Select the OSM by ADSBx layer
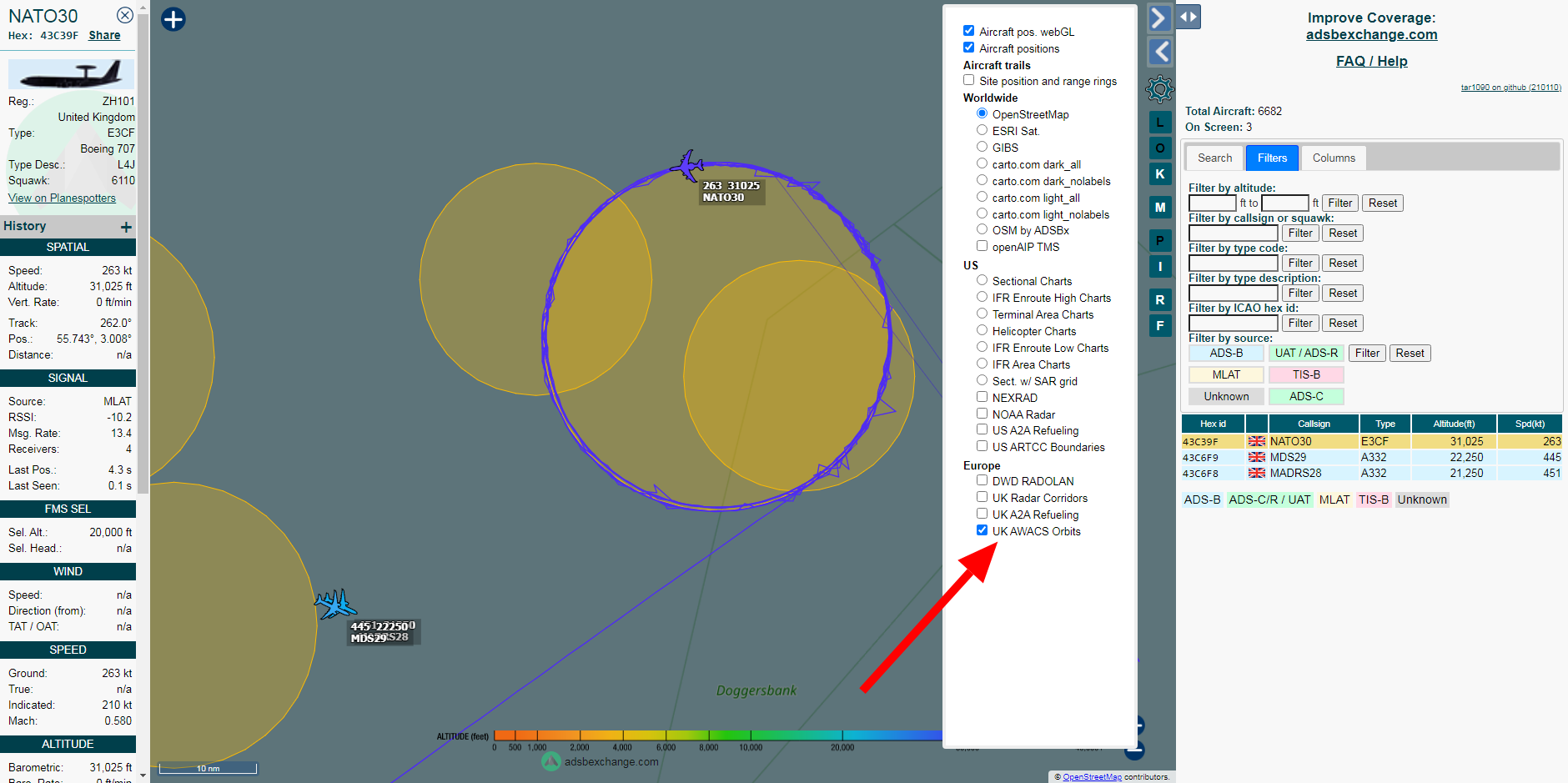 (x=982, y=229)
